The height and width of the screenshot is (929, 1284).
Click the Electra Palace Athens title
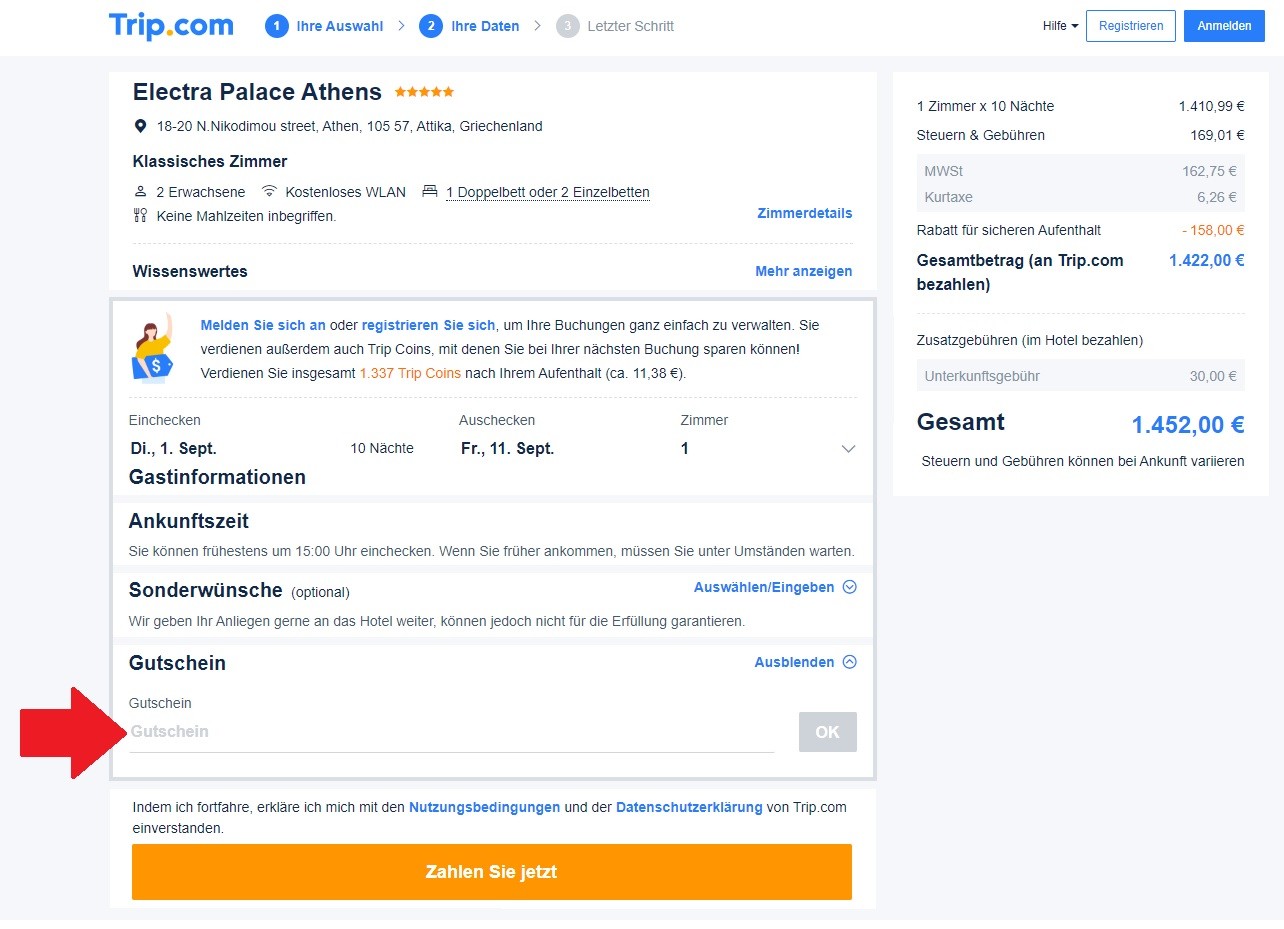pos(257,92)
